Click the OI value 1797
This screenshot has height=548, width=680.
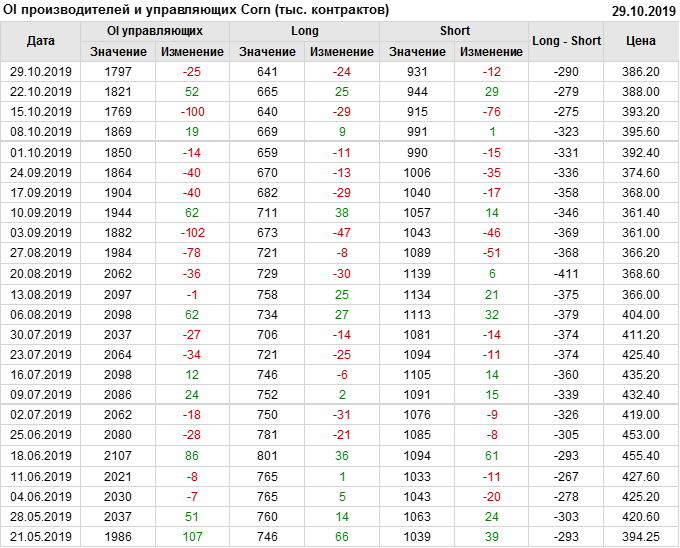[x=118, y=73]
